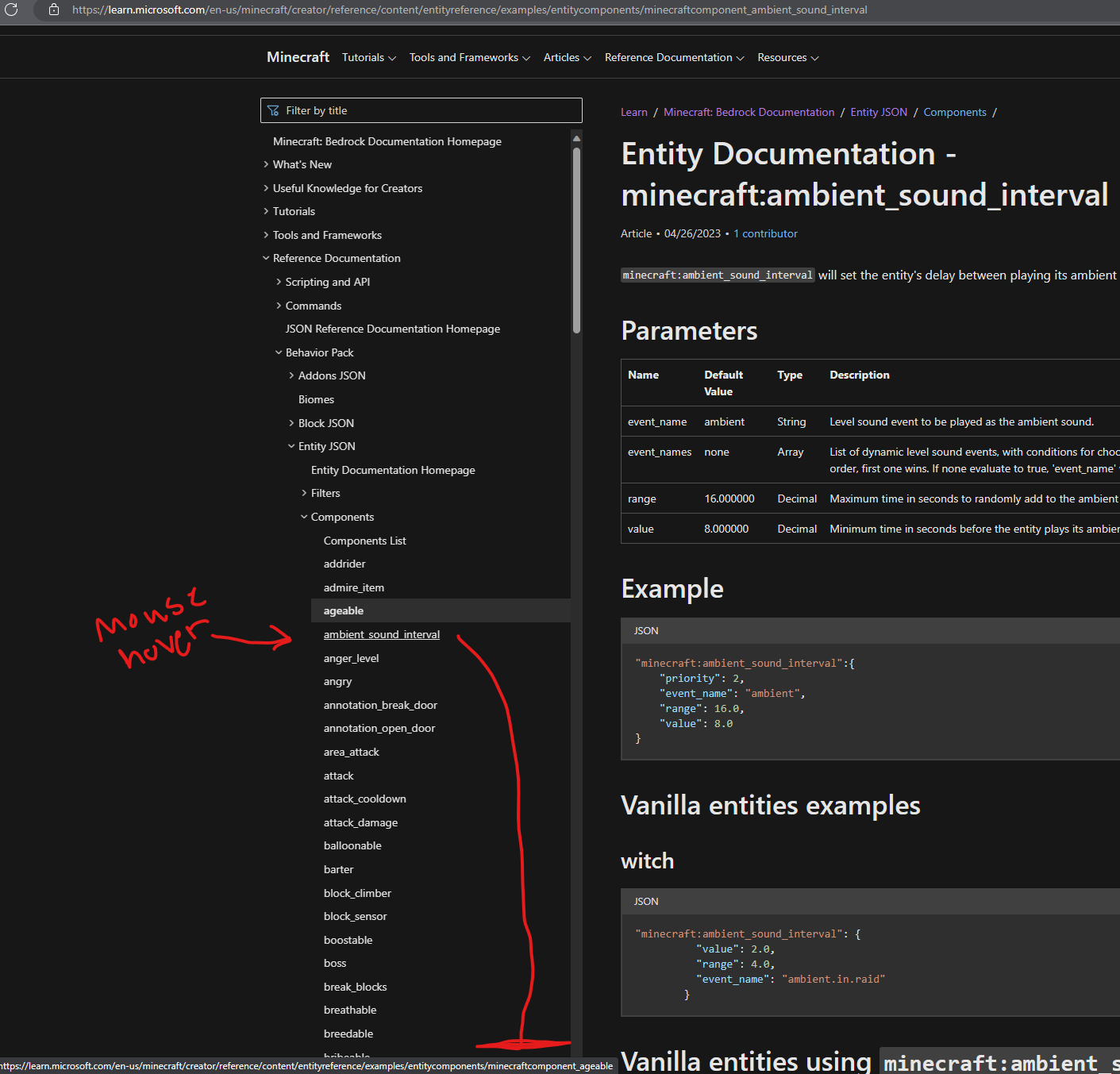Select the addrider component entry
This screenshot has height=1074, width=1120.
pyautogui.click(x=344, y=564)
